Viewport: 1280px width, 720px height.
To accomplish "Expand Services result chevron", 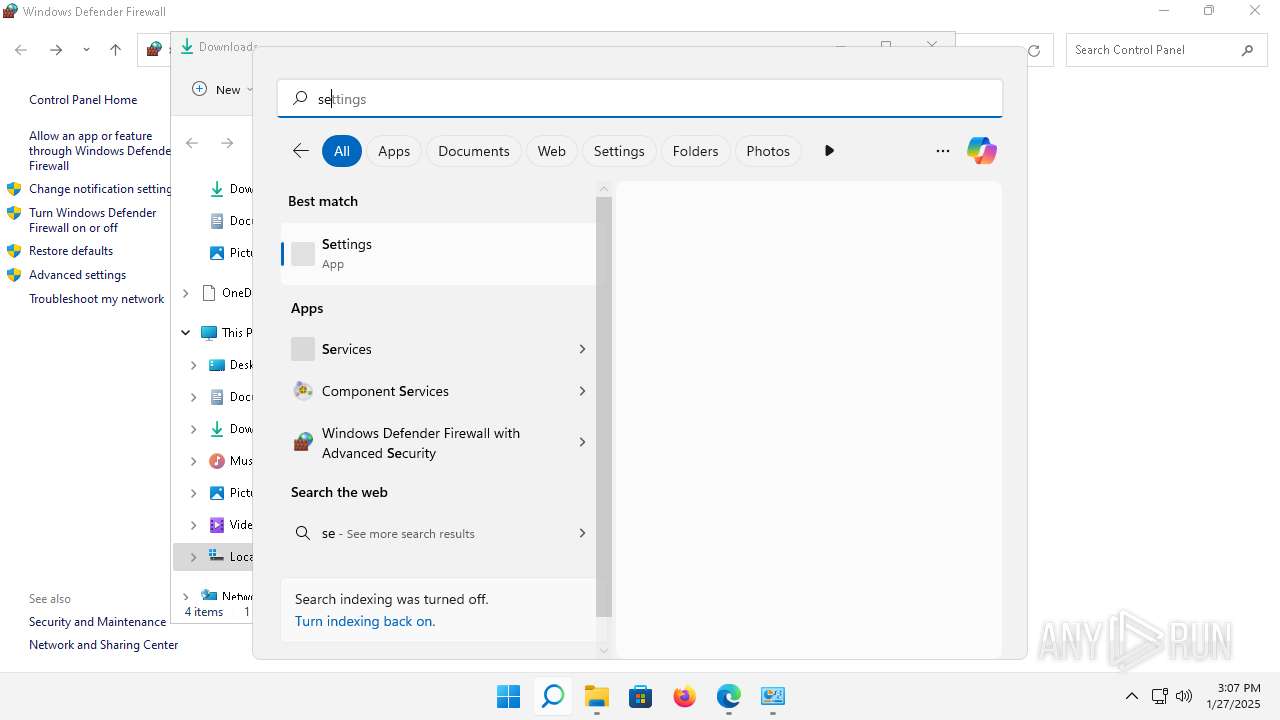I will pos(582,349).
